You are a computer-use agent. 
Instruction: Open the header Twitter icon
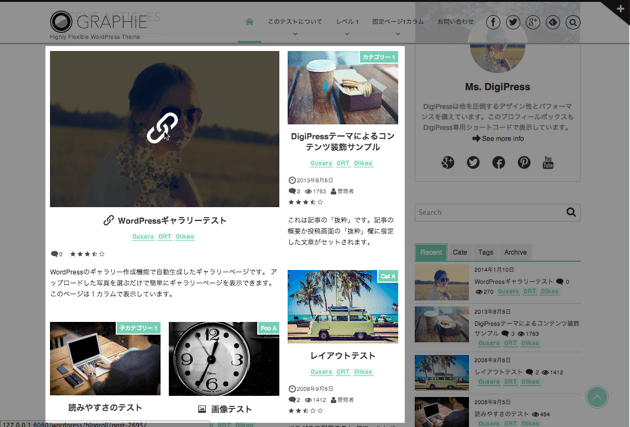[x=513, y=22]
